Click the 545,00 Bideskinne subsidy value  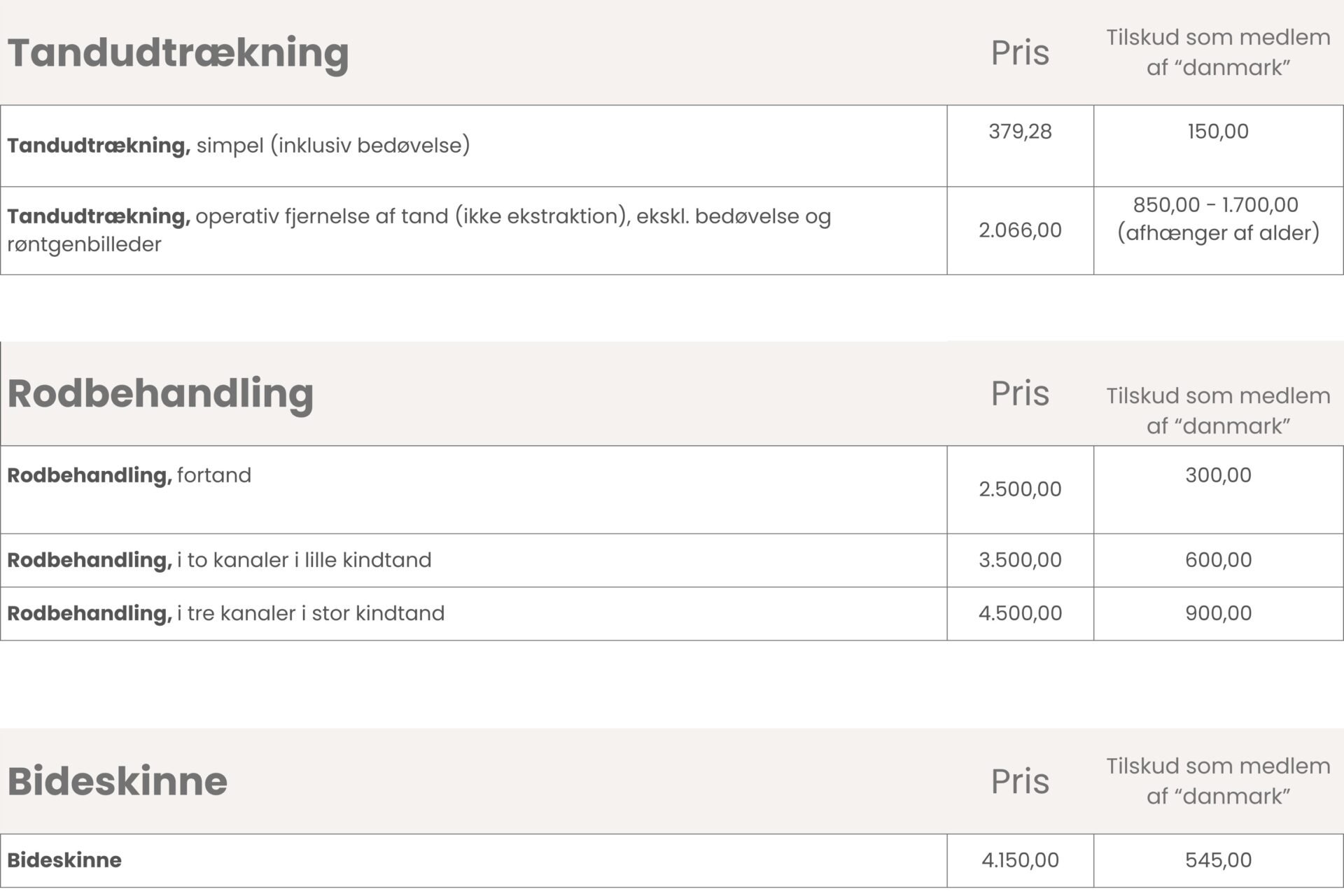(x=1218, y=860)
